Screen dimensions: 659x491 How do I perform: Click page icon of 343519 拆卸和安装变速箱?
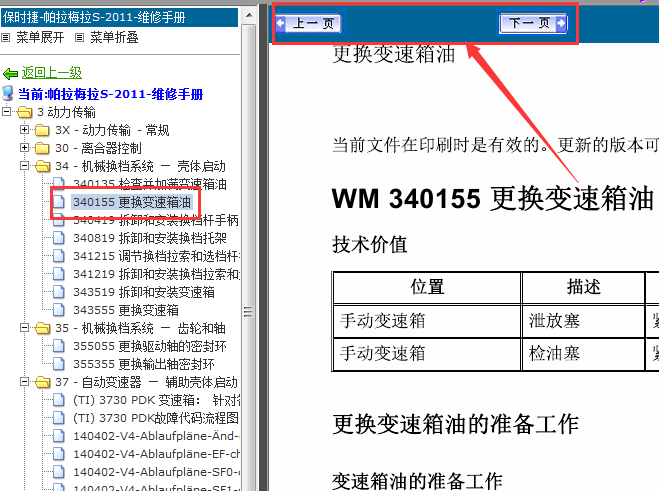tap(59, 292)
